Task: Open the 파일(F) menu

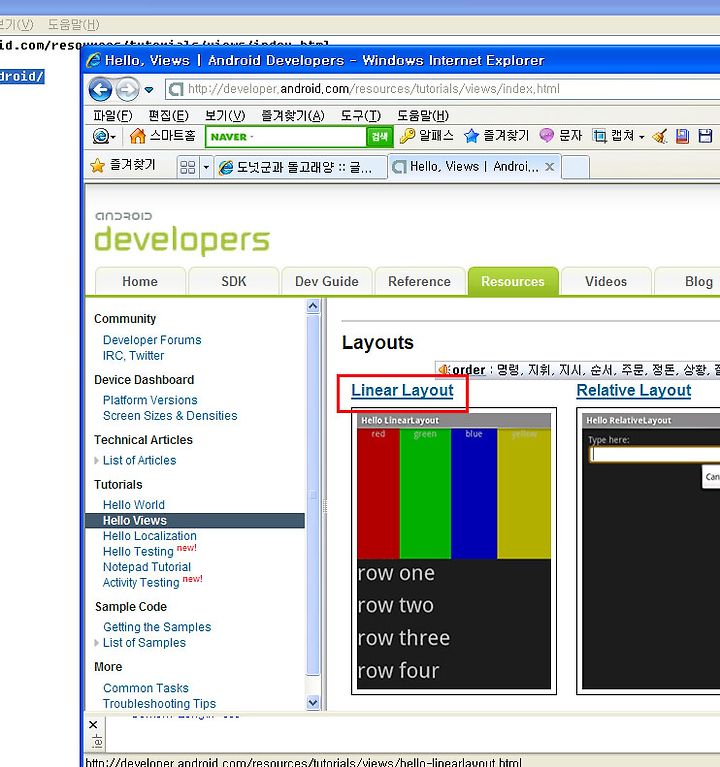Action: point(113,115)
